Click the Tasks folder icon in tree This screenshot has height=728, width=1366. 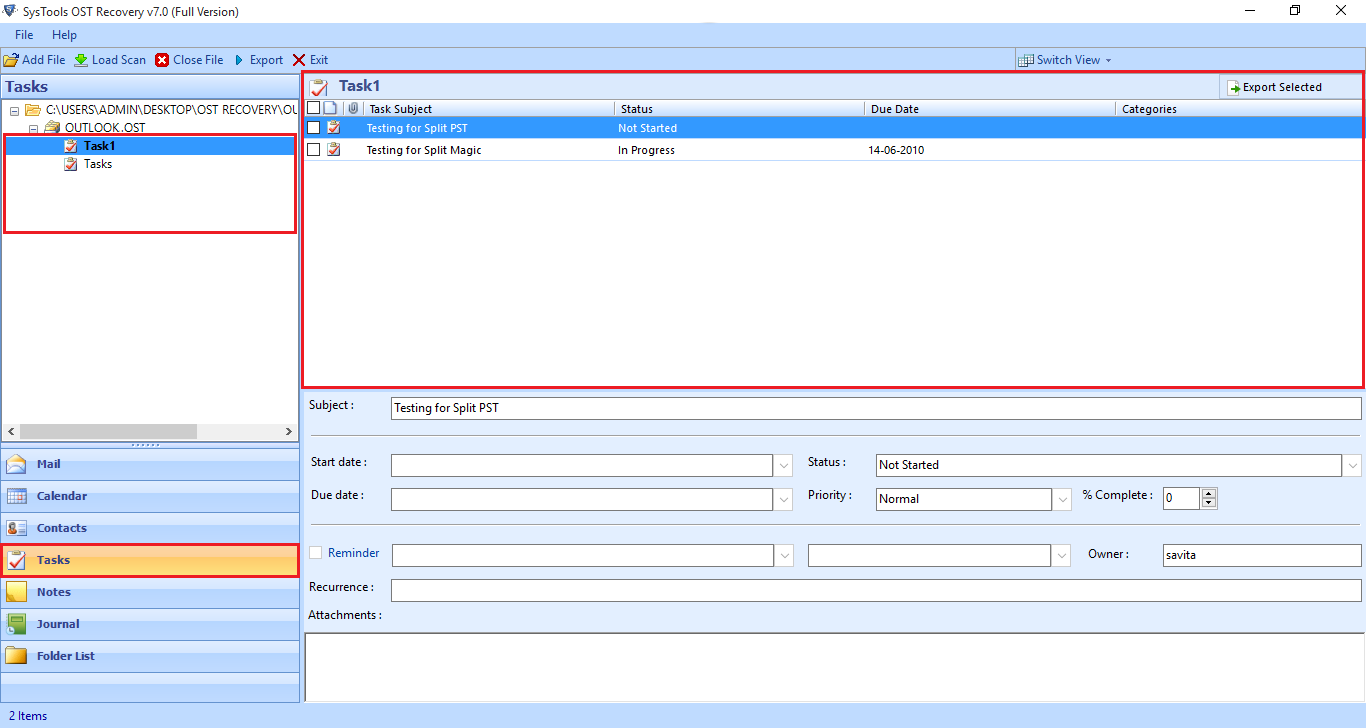coord(71,164)
